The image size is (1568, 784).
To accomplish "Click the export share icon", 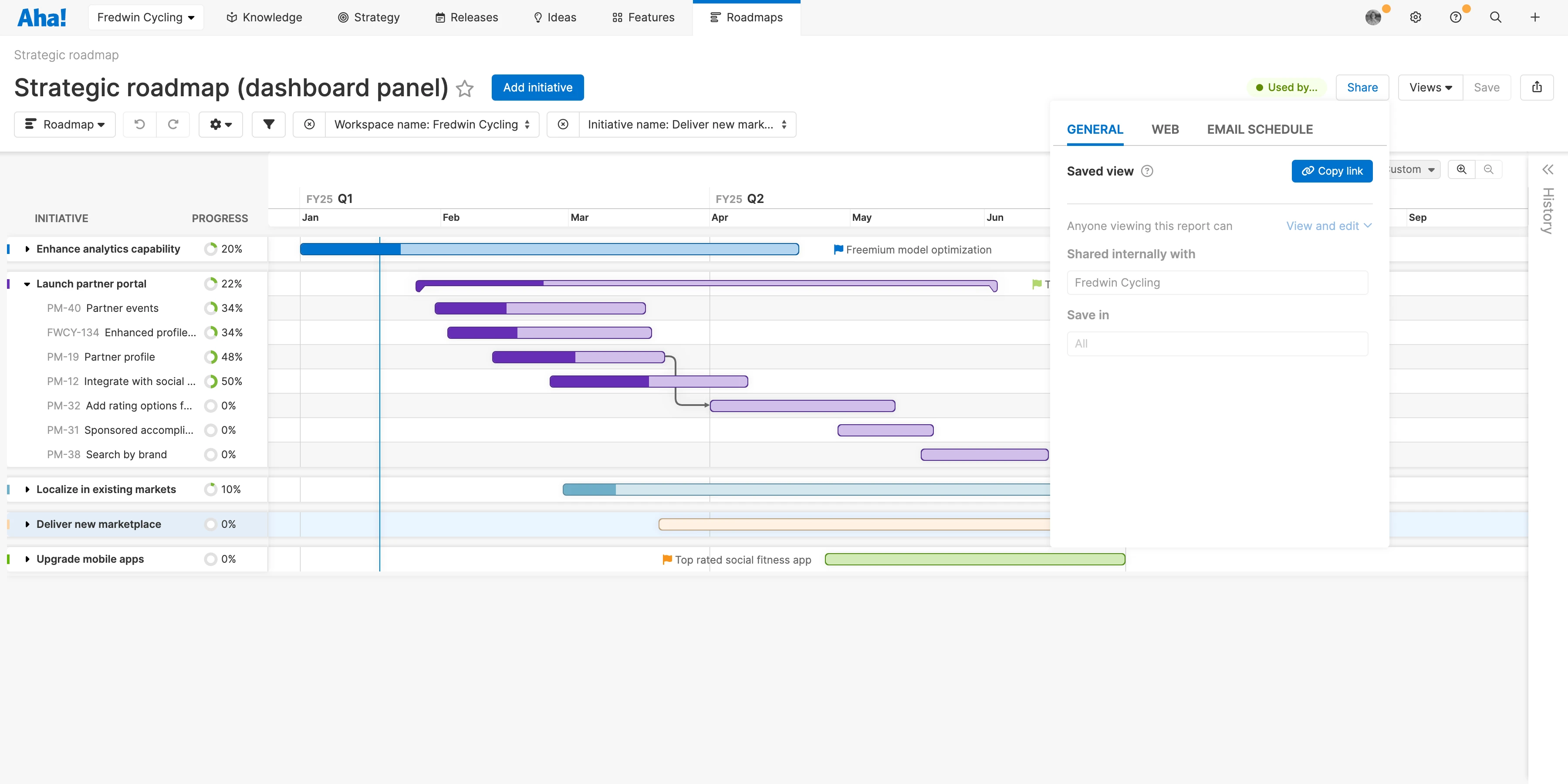I will point(1536,87).
